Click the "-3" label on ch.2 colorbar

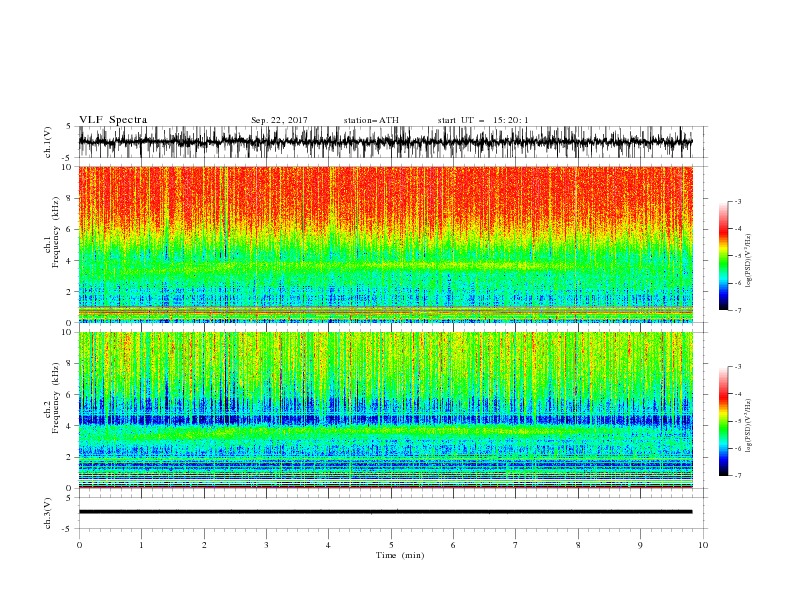point(737,367)
